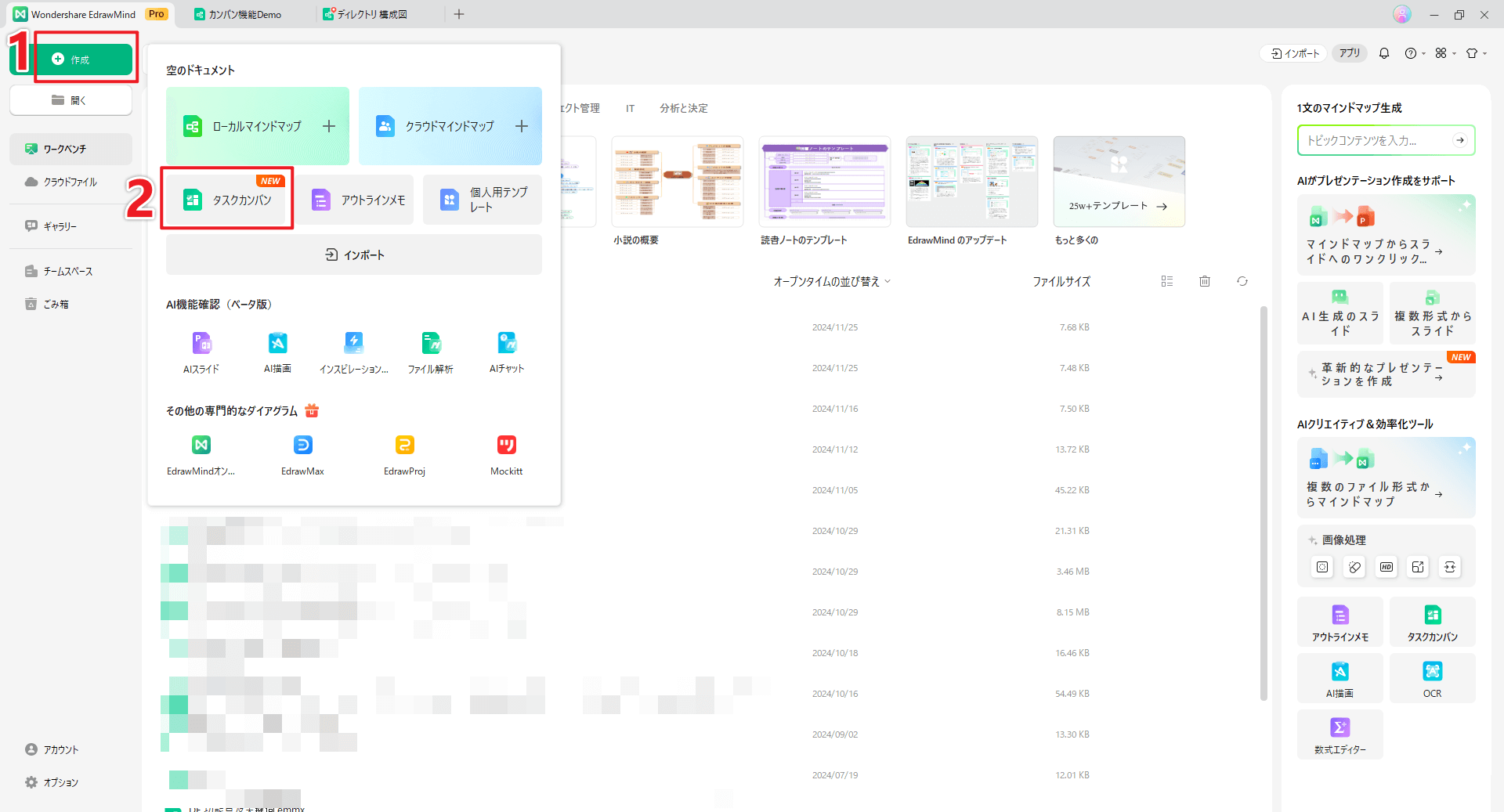Click the 開く open button
This screenshot has height=812, width=1504.
[70, 100]
